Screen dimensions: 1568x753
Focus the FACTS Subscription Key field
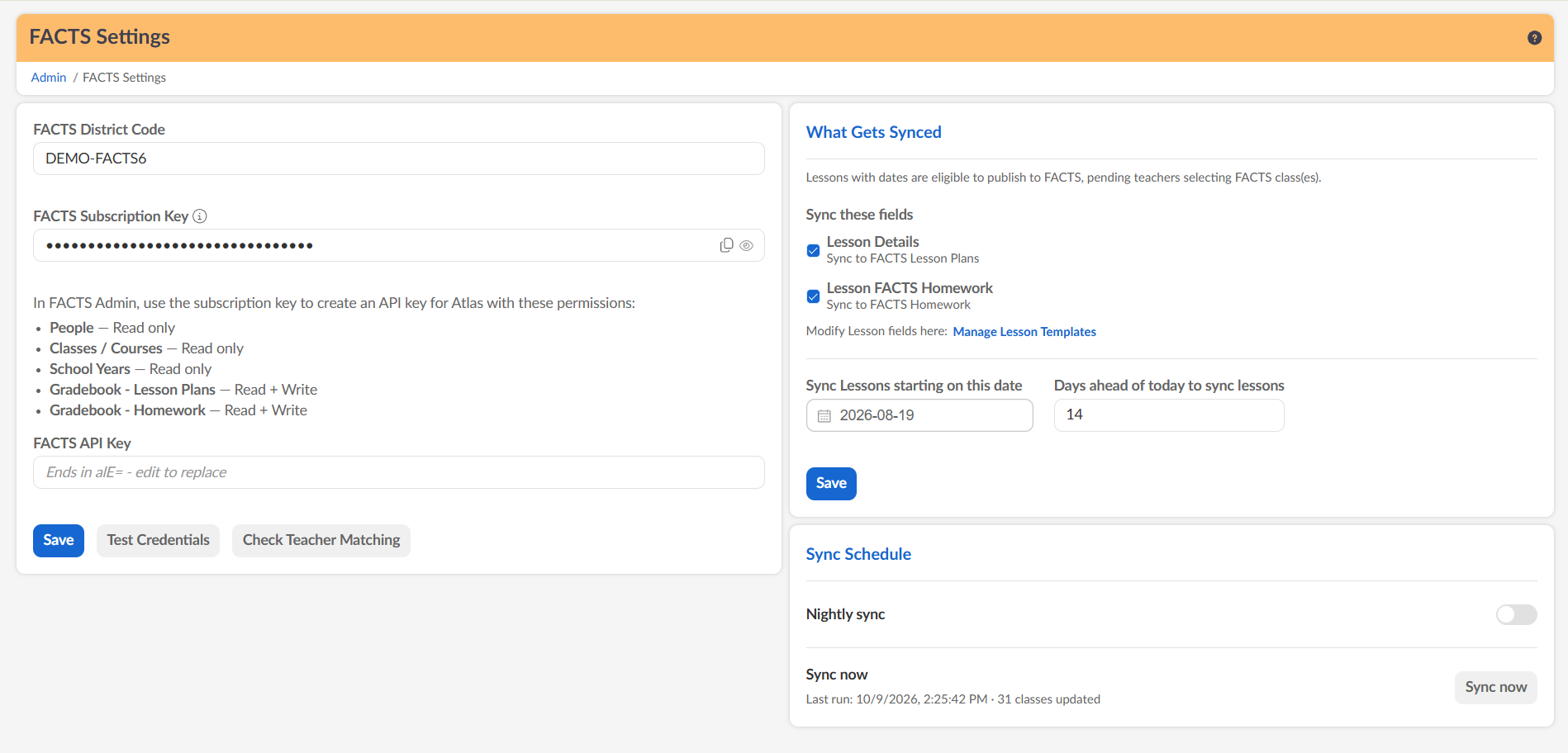click(x=399, y=245)
